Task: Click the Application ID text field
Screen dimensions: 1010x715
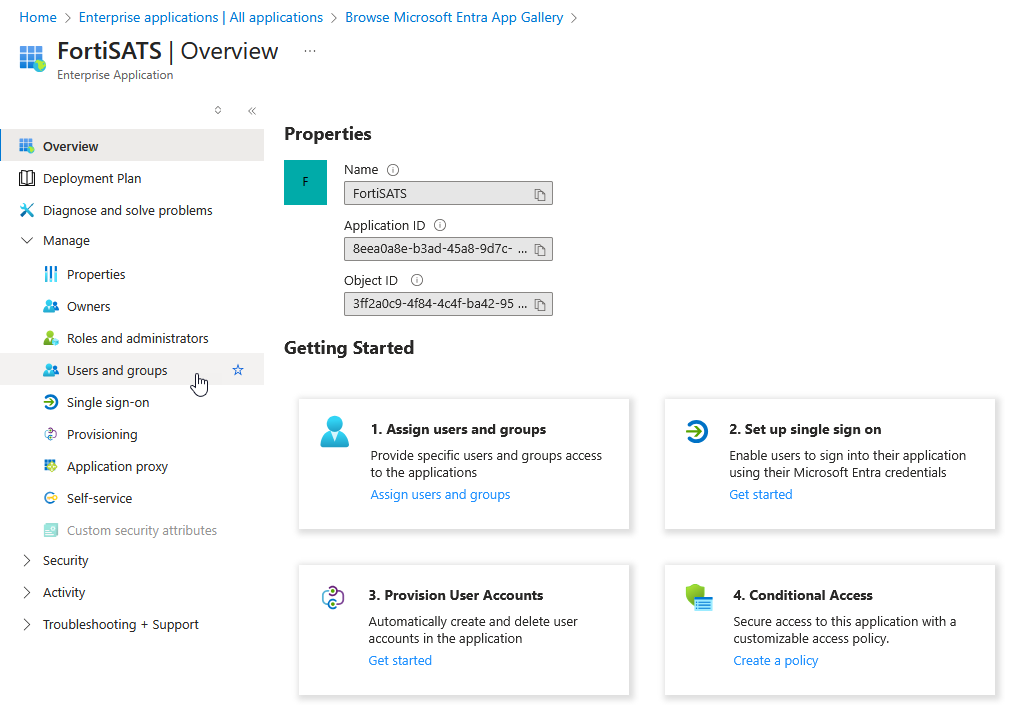Action: pyautogui.click(x=448, y=249)
